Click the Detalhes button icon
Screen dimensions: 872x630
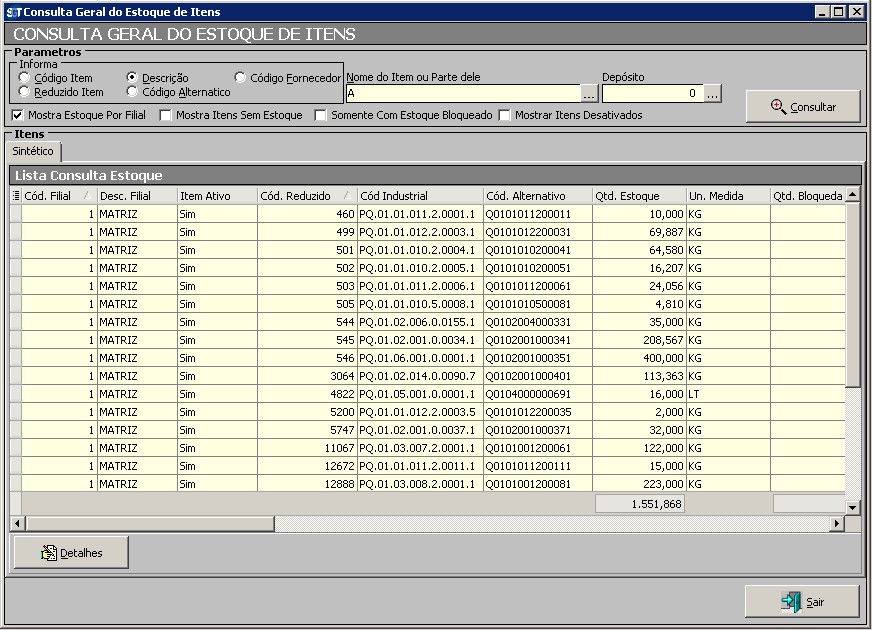click(48, 552)
